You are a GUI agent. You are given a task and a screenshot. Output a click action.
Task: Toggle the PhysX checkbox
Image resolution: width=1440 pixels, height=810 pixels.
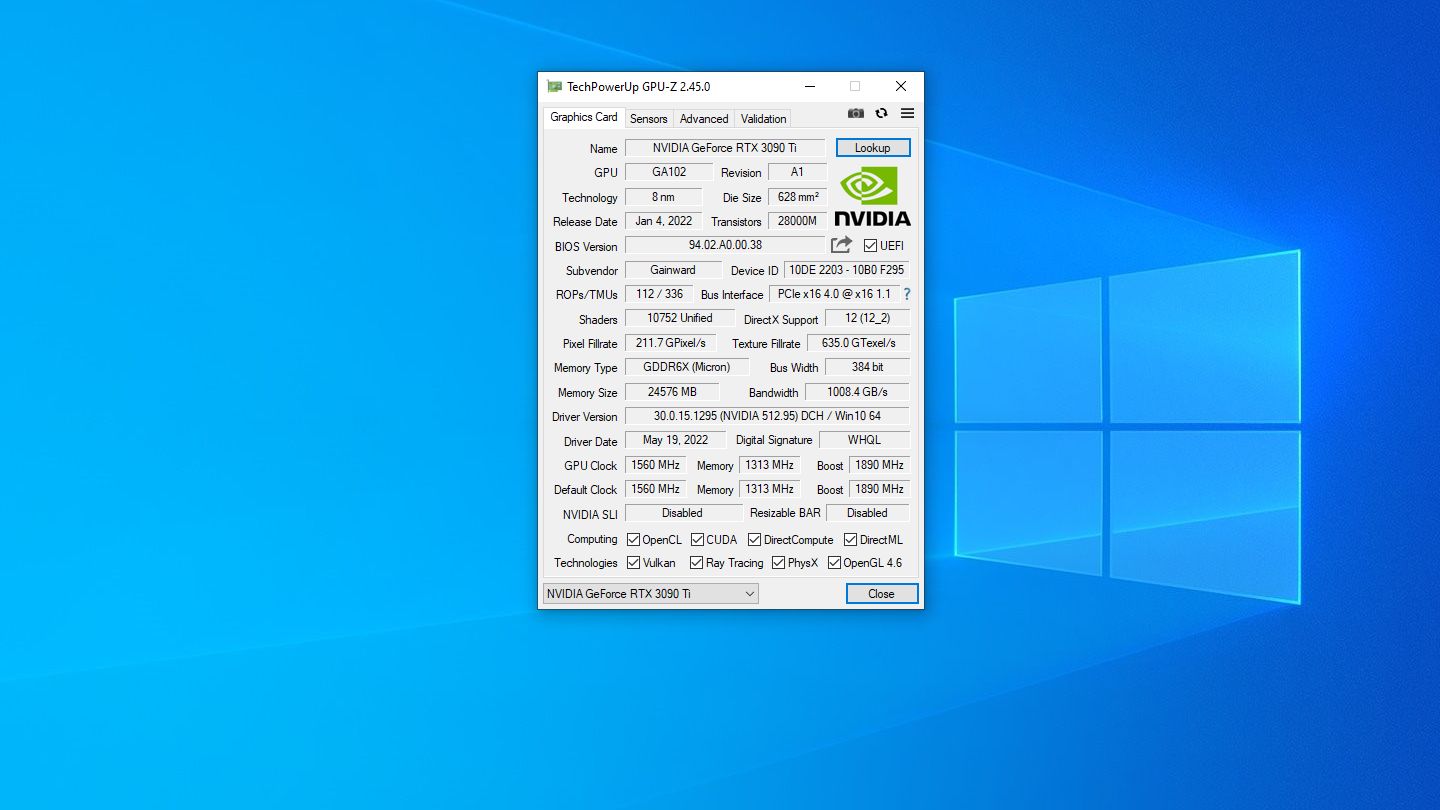(x=778, y=563)
